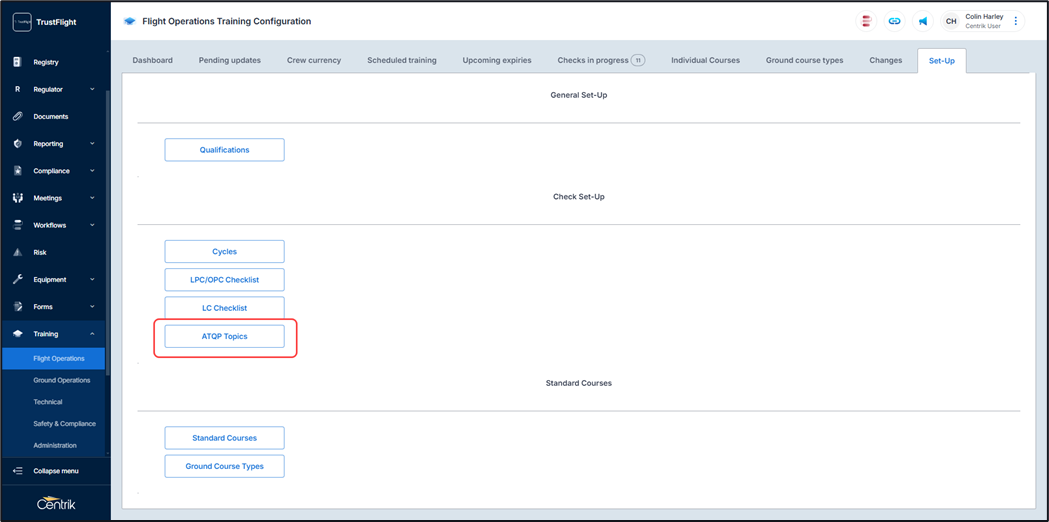Click the Standard Courses button
Screen dimensions: 1049x522
pyautogui.click(x=225, y=438)
